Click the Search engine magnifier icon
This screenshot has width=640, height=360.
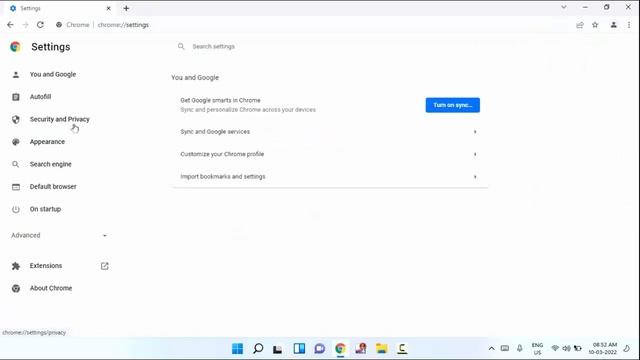(16, 164)
